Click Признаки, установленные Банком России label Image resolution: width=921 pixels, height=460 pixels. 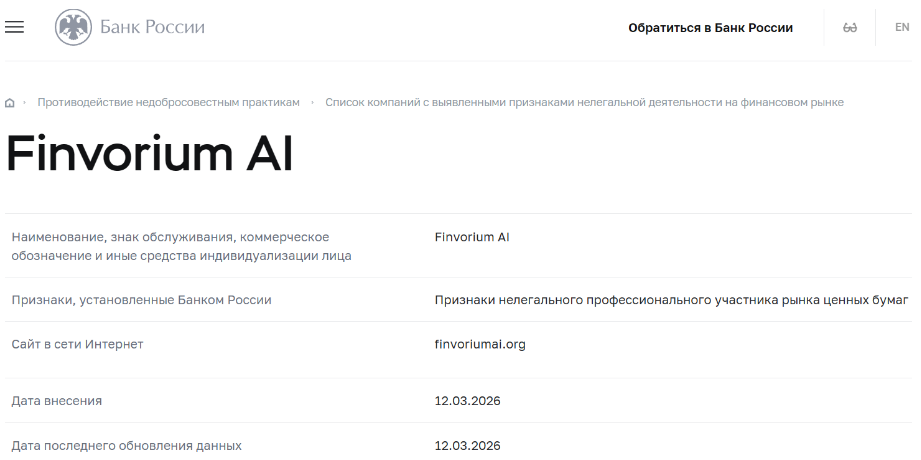pyautogui.click(x=142, y=300)
